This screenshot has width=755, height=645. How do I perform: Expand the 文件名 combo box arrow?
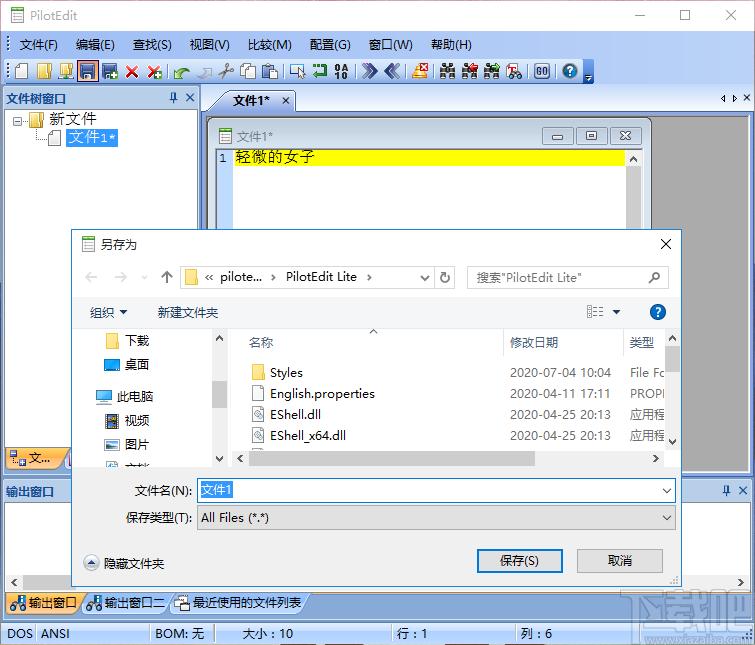click(x=666, y=490)
